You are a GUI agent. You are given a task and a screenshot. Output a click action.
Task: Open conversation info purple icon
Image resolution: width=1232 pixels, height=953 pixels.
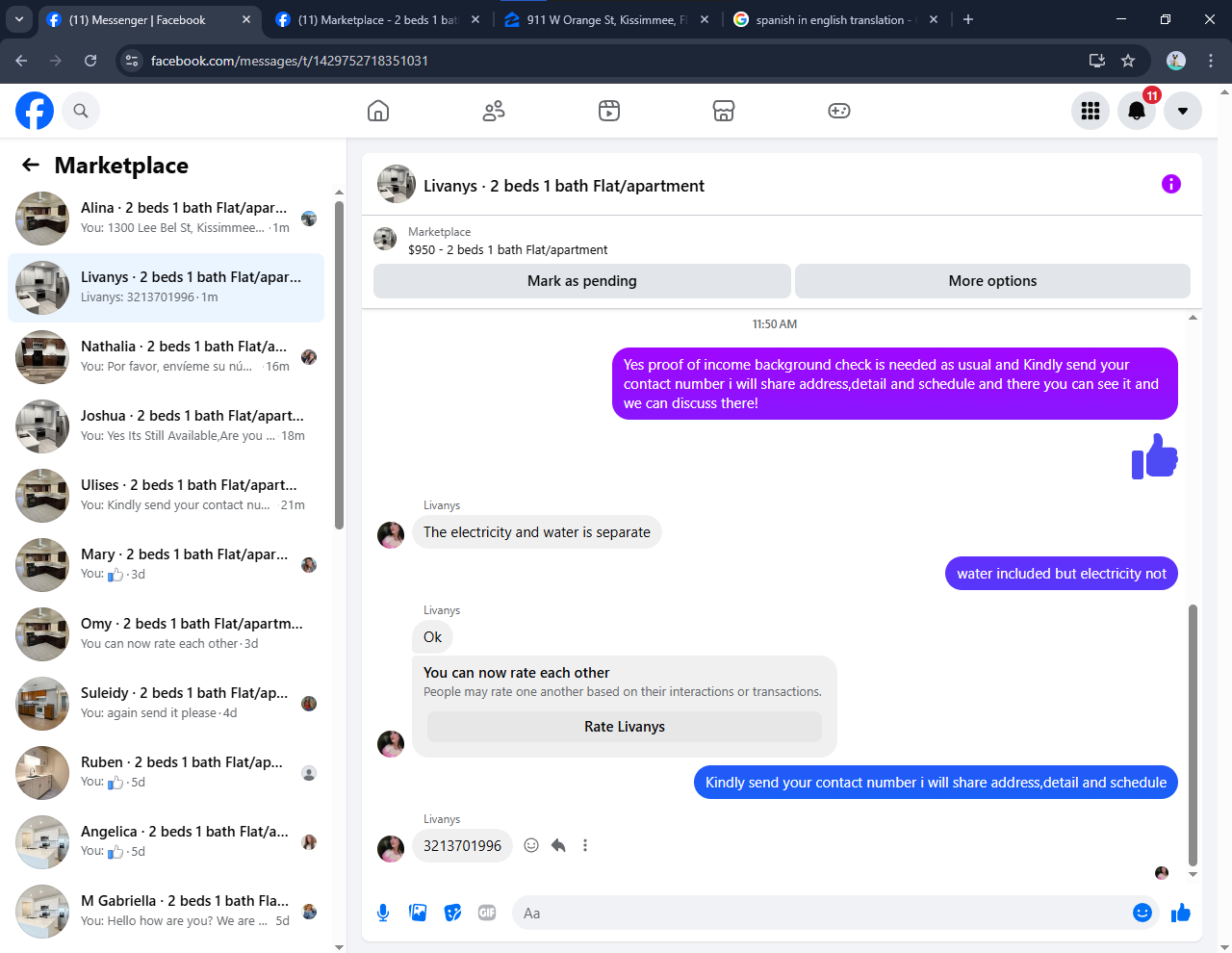point(1171,184)
